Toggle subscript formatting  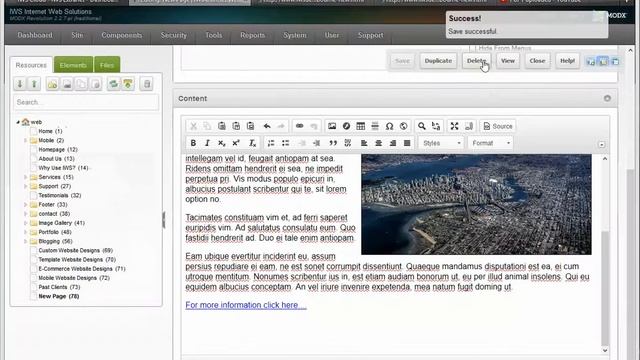(222, 143)
